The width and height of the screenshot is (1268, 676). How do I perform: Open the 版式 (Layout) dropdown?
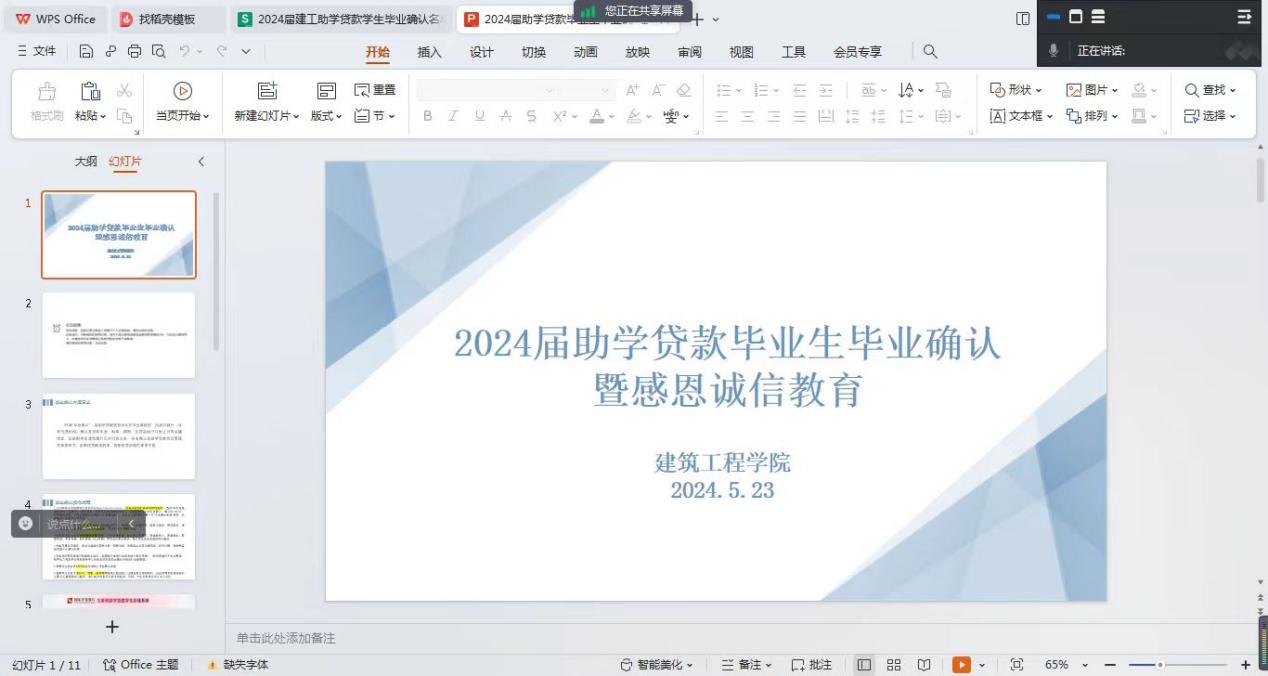tap(326, 116)
